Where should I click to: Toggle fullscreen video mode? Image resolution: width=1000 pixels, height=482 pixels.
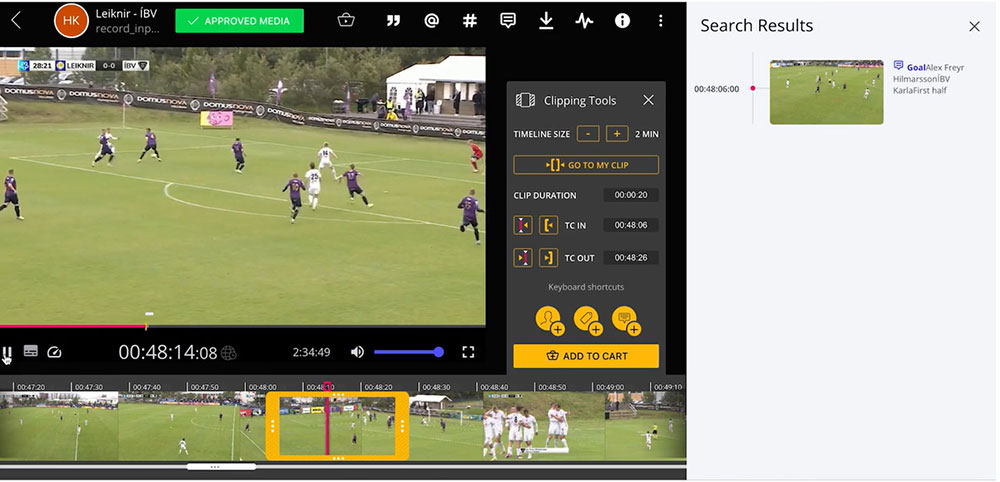coord(467,352)
